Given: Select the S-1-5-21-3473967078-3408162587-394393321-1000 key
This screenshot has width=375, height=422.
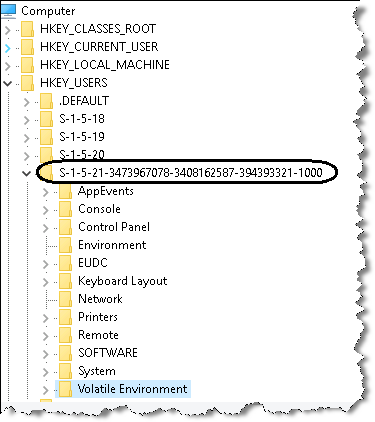Looking at the screenshot, I should coord(191,173).
